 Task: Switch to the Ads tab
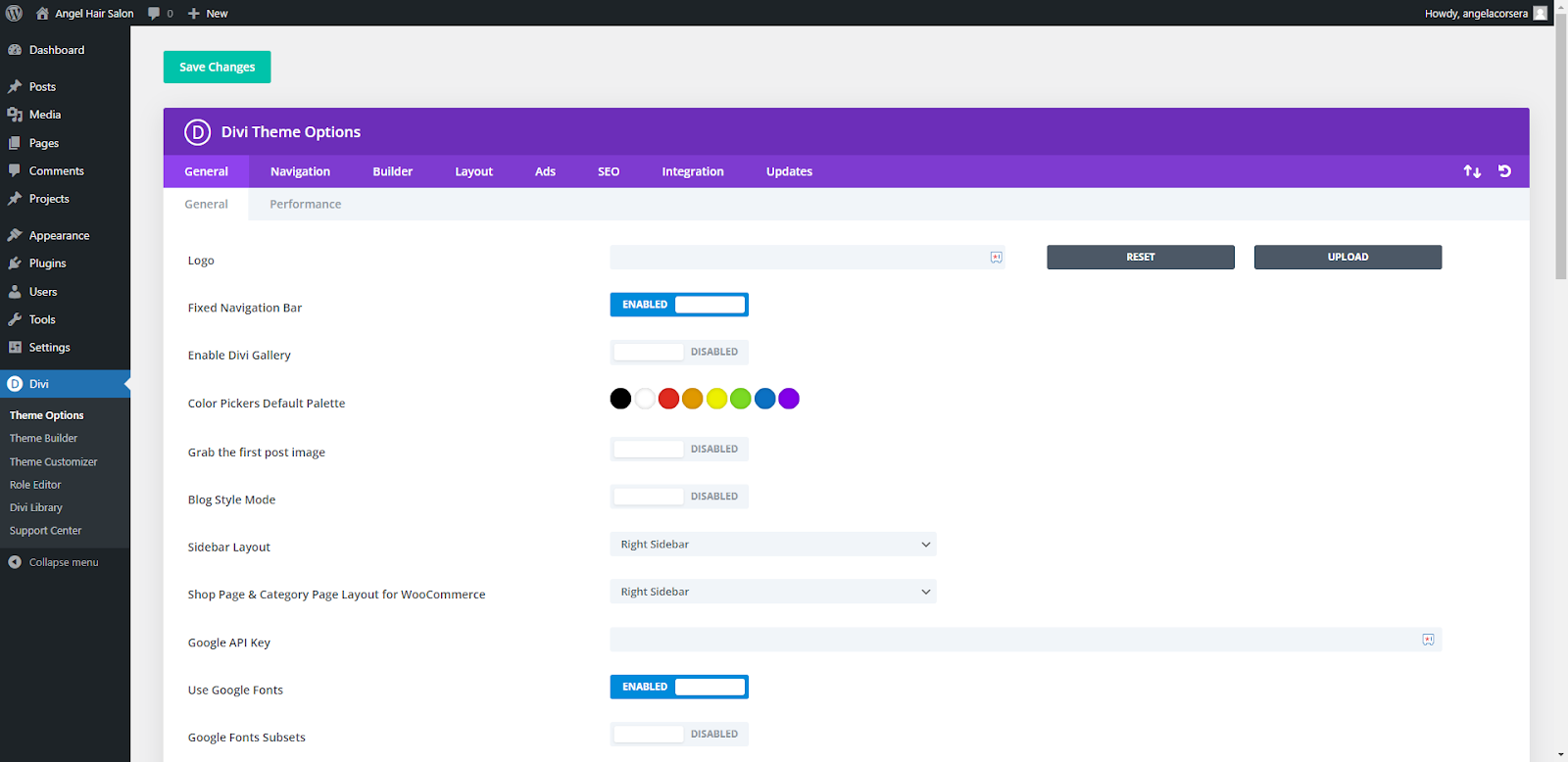click(x=545, y=171)
